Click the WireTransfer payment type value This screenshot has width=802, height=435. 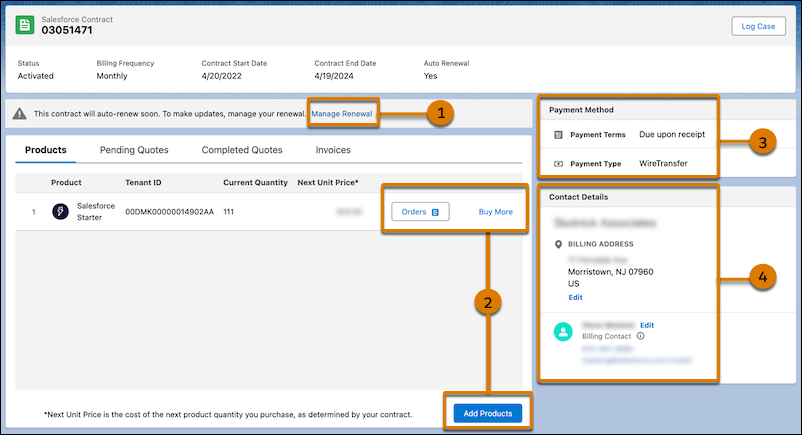[663, 163]
